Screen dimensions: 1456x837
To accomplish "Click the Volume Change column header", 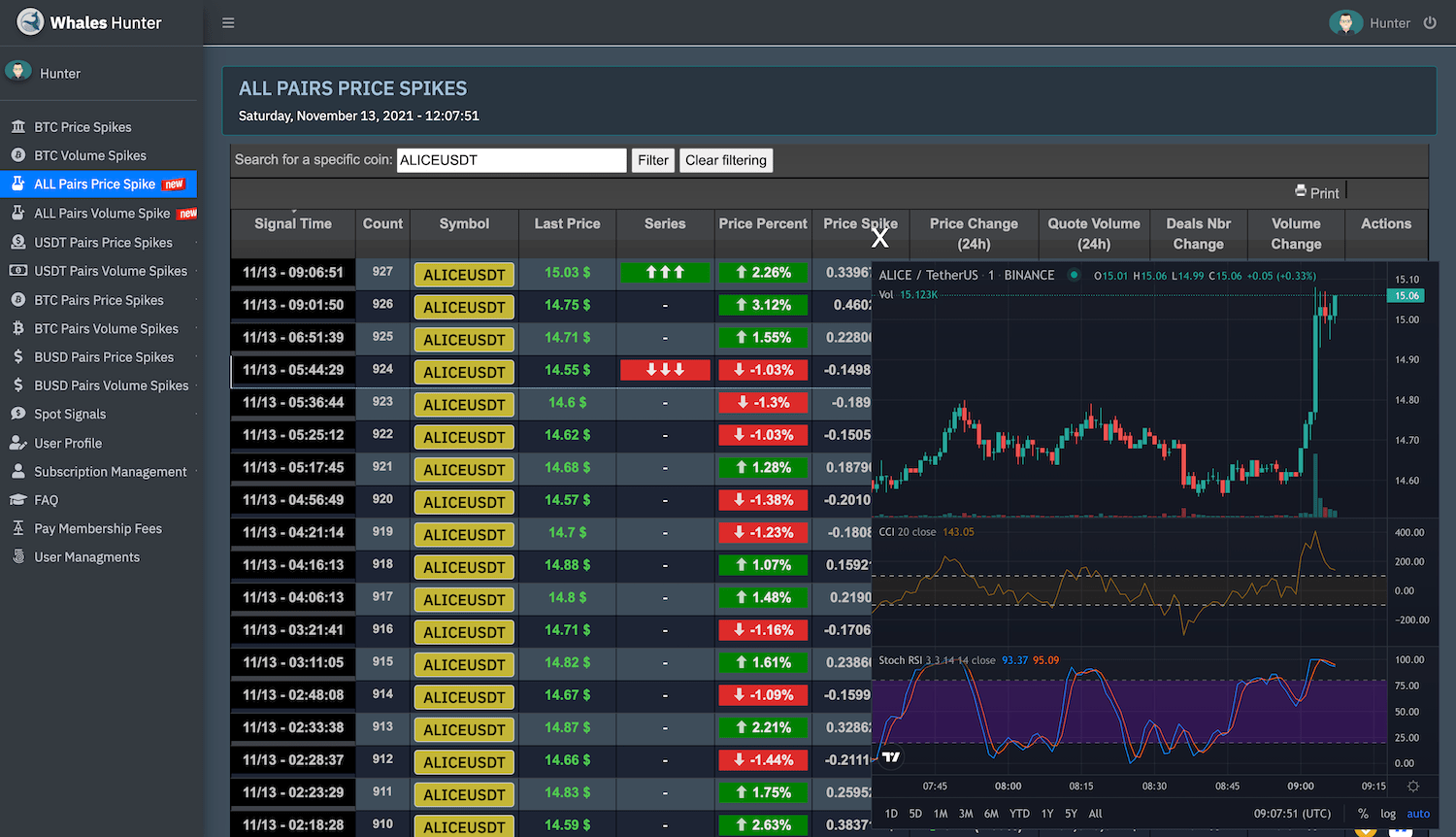I will coord(1296,234).
